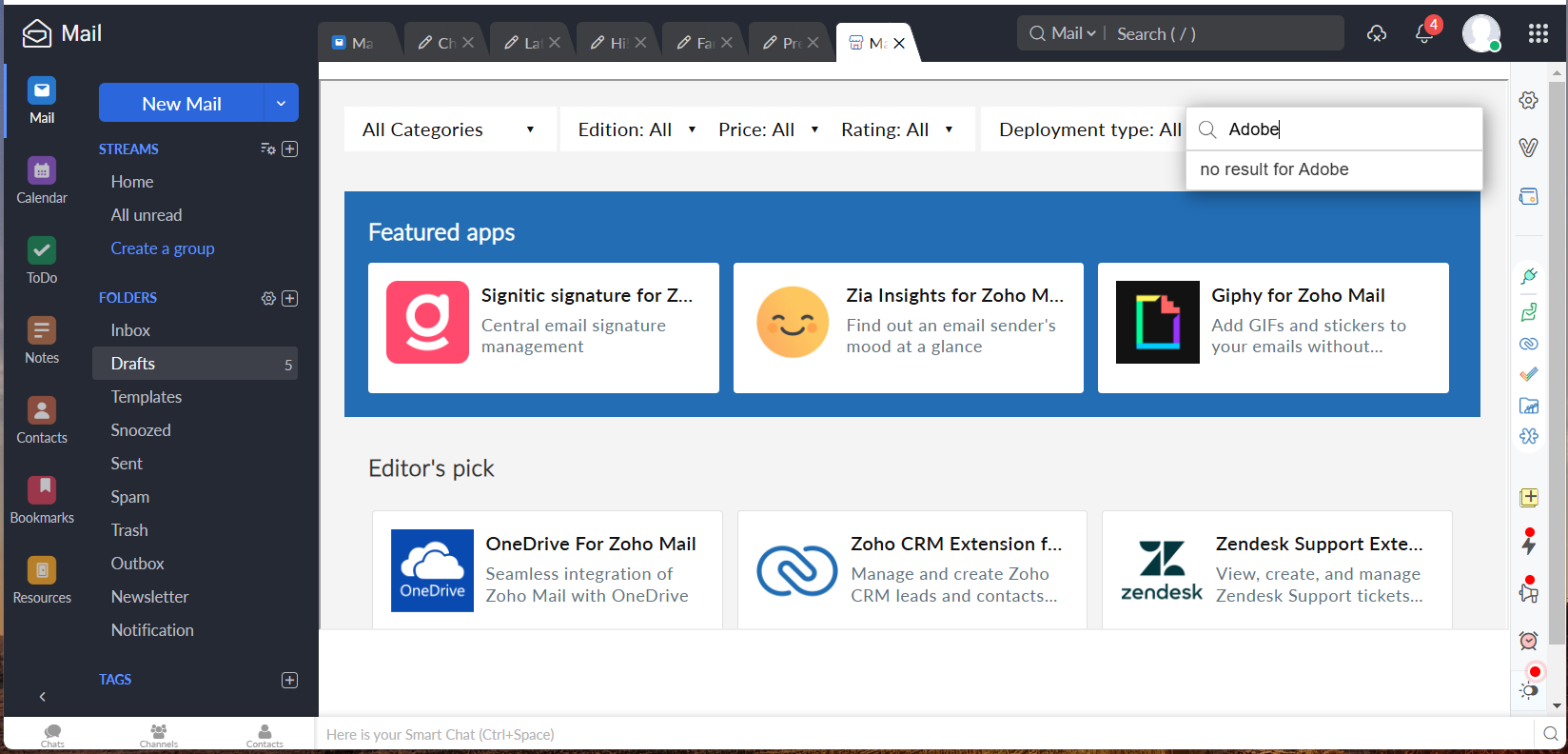This screenshot has width=1568, height=754.
Task: Open the Price: All filter
Action: click(768, 129)
